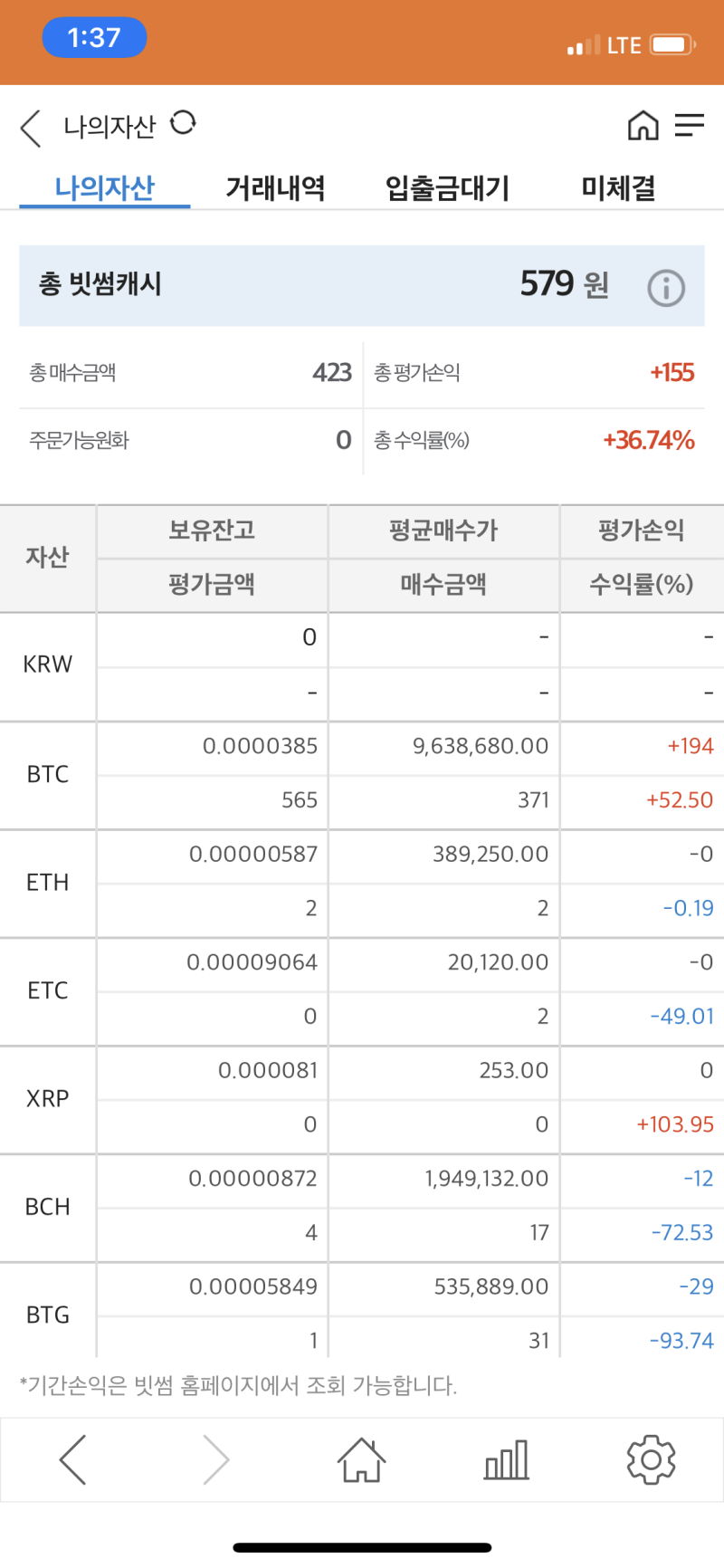724x1568 pixels.
Task: Select the 나의자산 tab
Action: click(105, 187)
